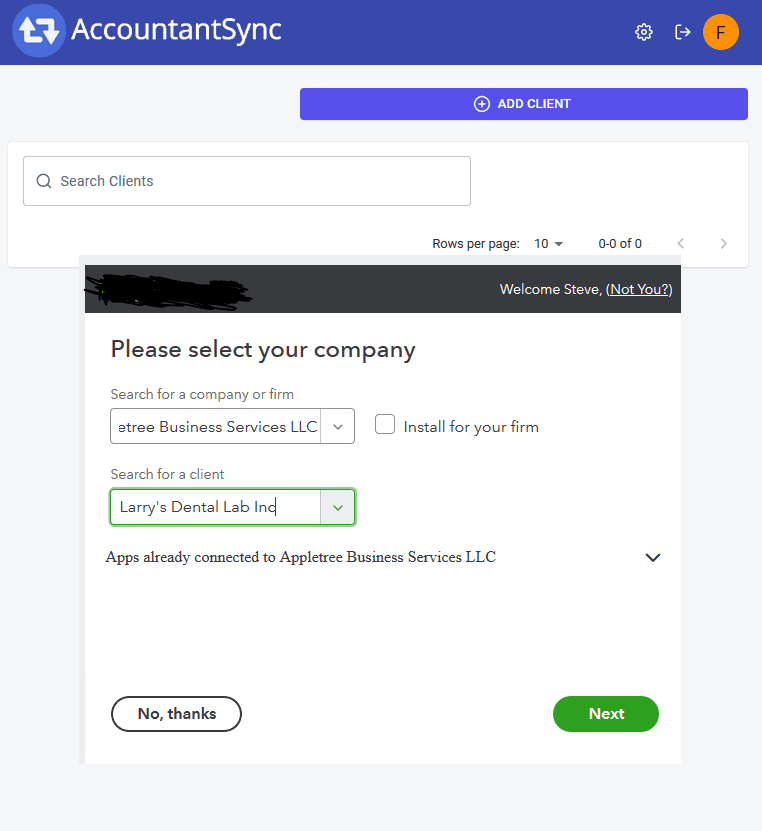The width and height of the screenshot is (762, 831).
Task: Click the No, thanks button
Action: click(176, 713)
